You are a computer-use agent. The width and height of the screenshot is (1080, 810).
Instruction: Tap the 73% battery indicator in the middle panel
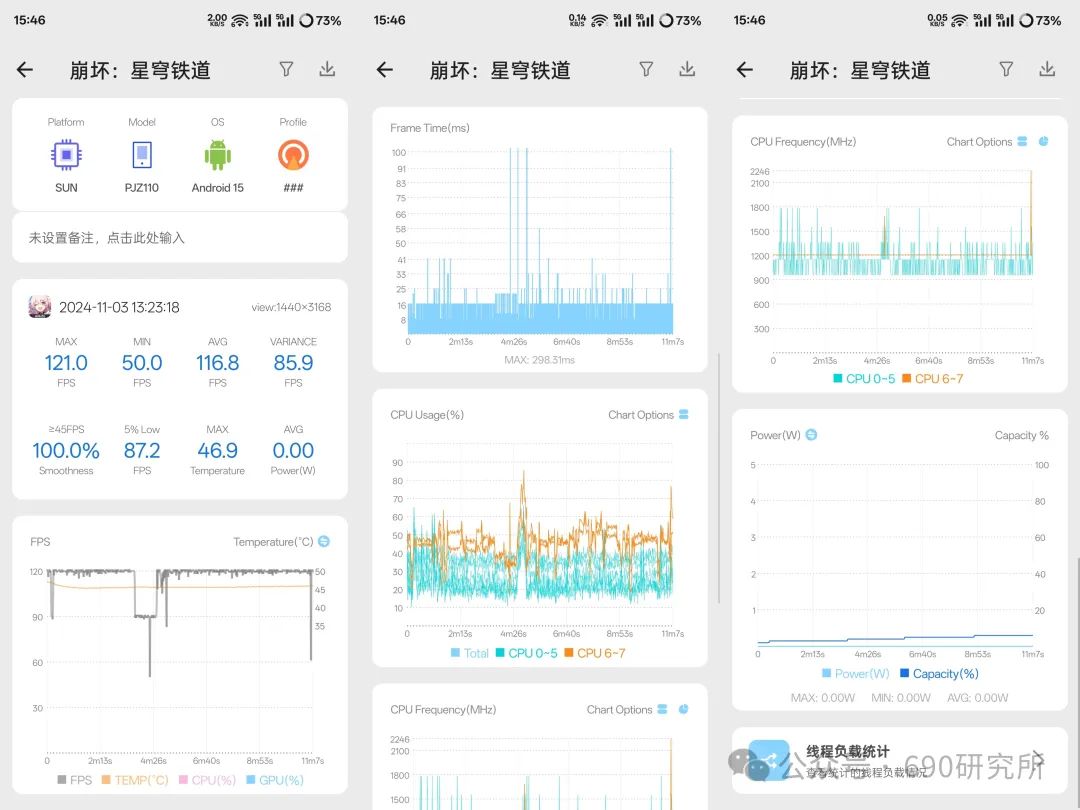681,21
